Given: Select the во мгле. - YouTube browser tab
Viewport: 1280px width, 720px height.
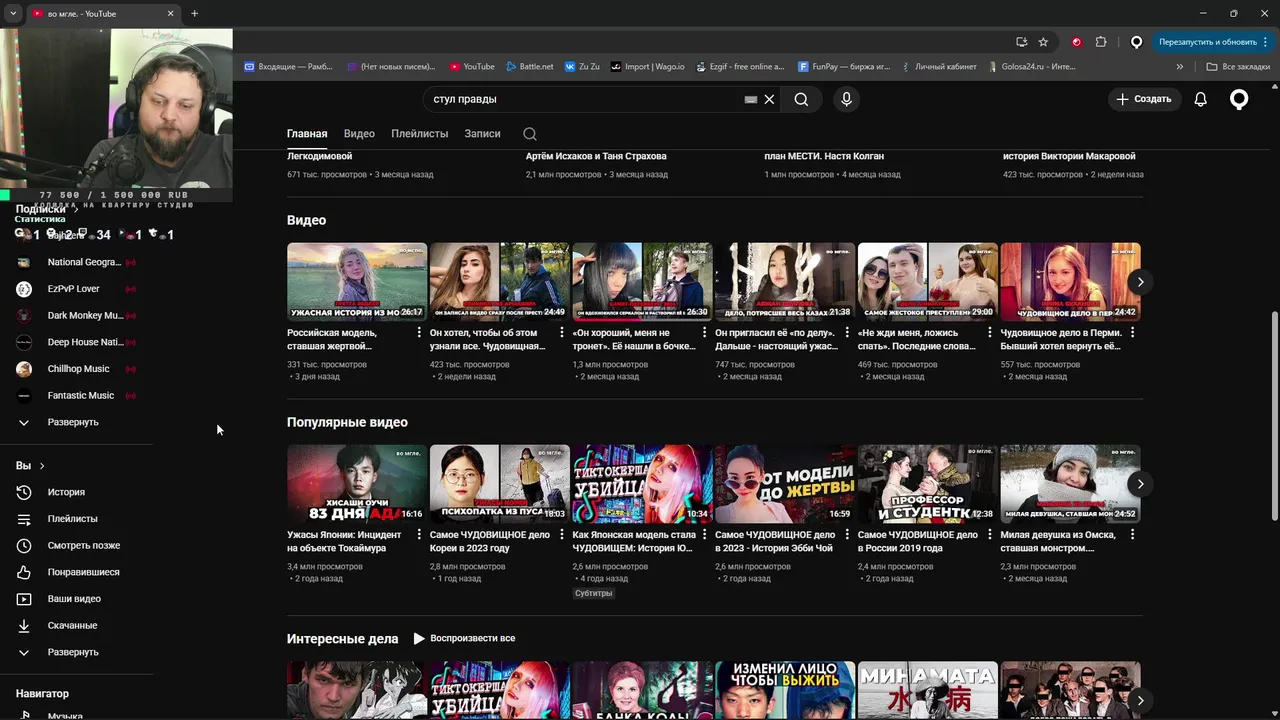Looking at the screenshot, I should coord(102,13).
